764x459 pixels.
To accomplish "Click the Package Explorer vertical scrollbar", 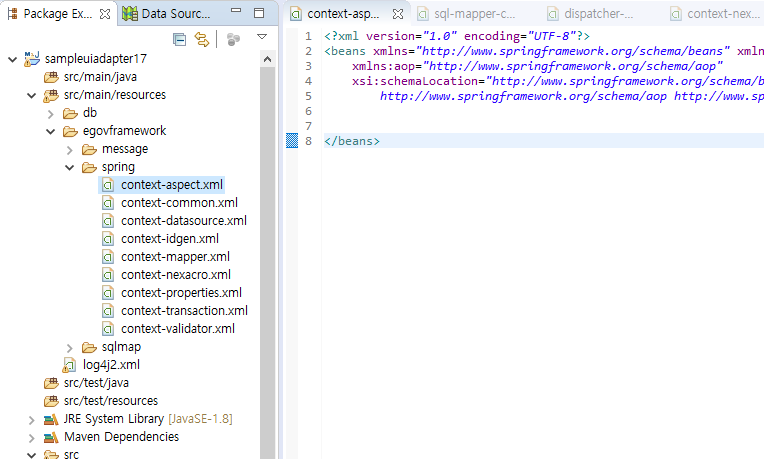I will pyautogui.click(x=267, y=250).
